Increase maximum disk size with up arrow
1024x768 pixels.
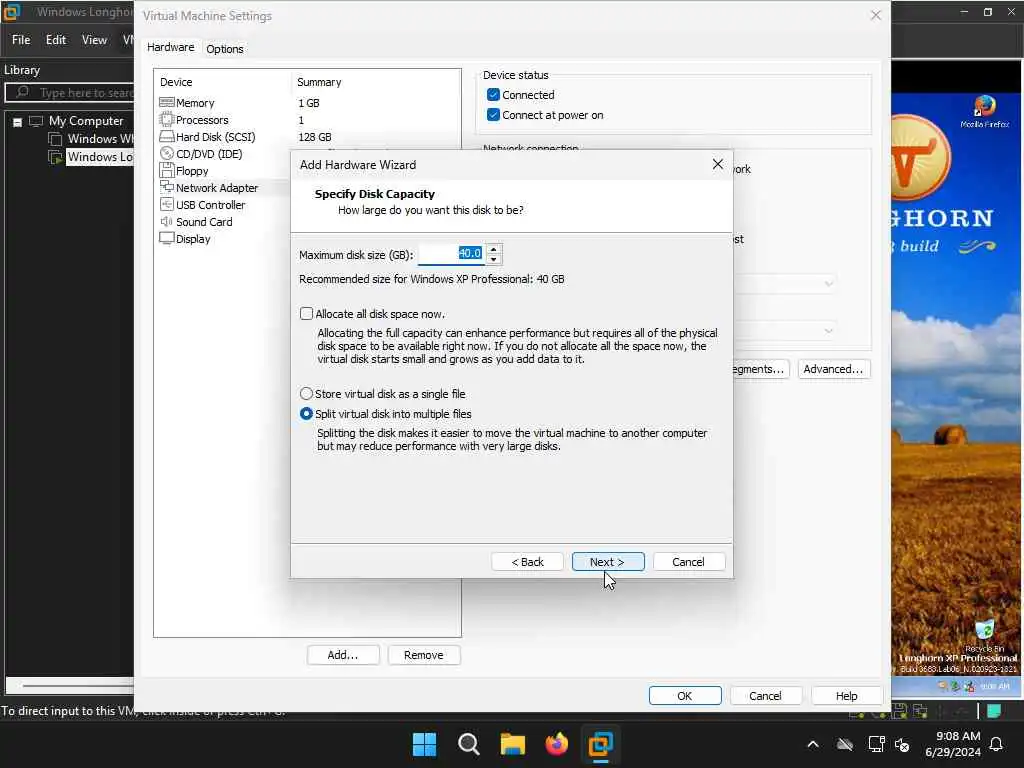pyautogui.click(x=494, y=249)
